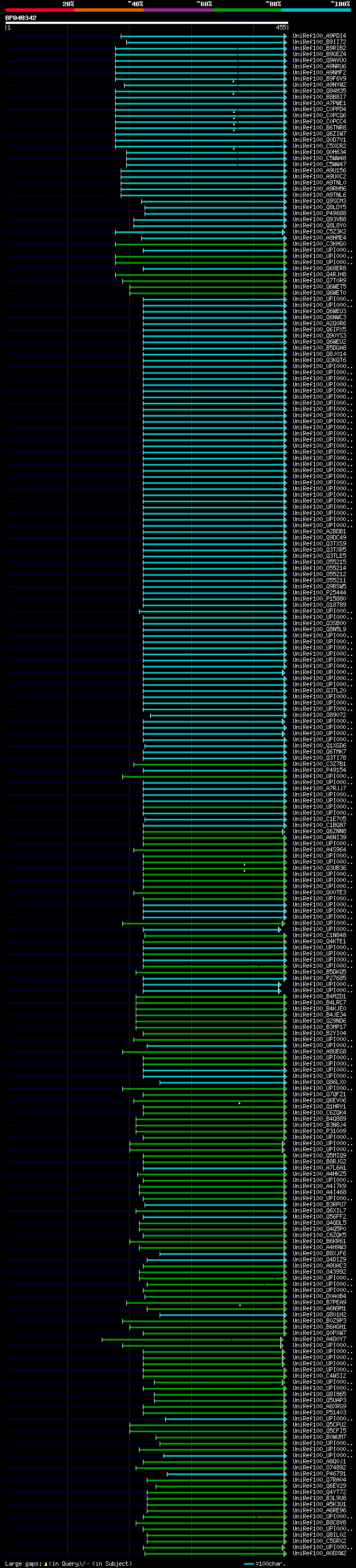The width and height of the screenshot is (356, 1568).
Task: Click the orange ~40% identity color band
Action: (109, 10)
